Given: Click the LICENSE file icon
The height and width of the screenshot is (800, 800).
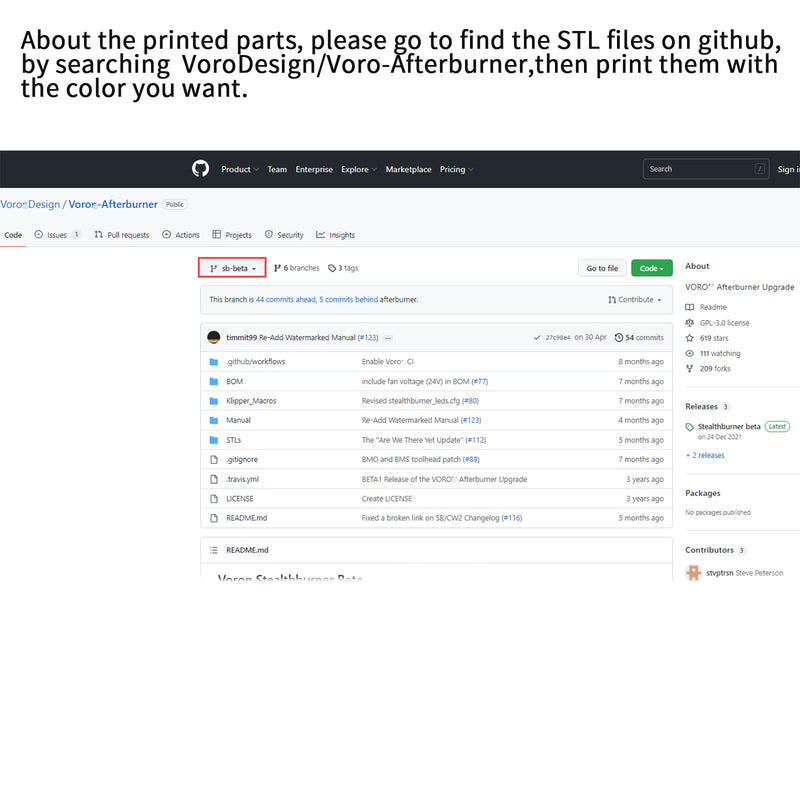Looking at the screenshot, I should click(x=214, y=498).
